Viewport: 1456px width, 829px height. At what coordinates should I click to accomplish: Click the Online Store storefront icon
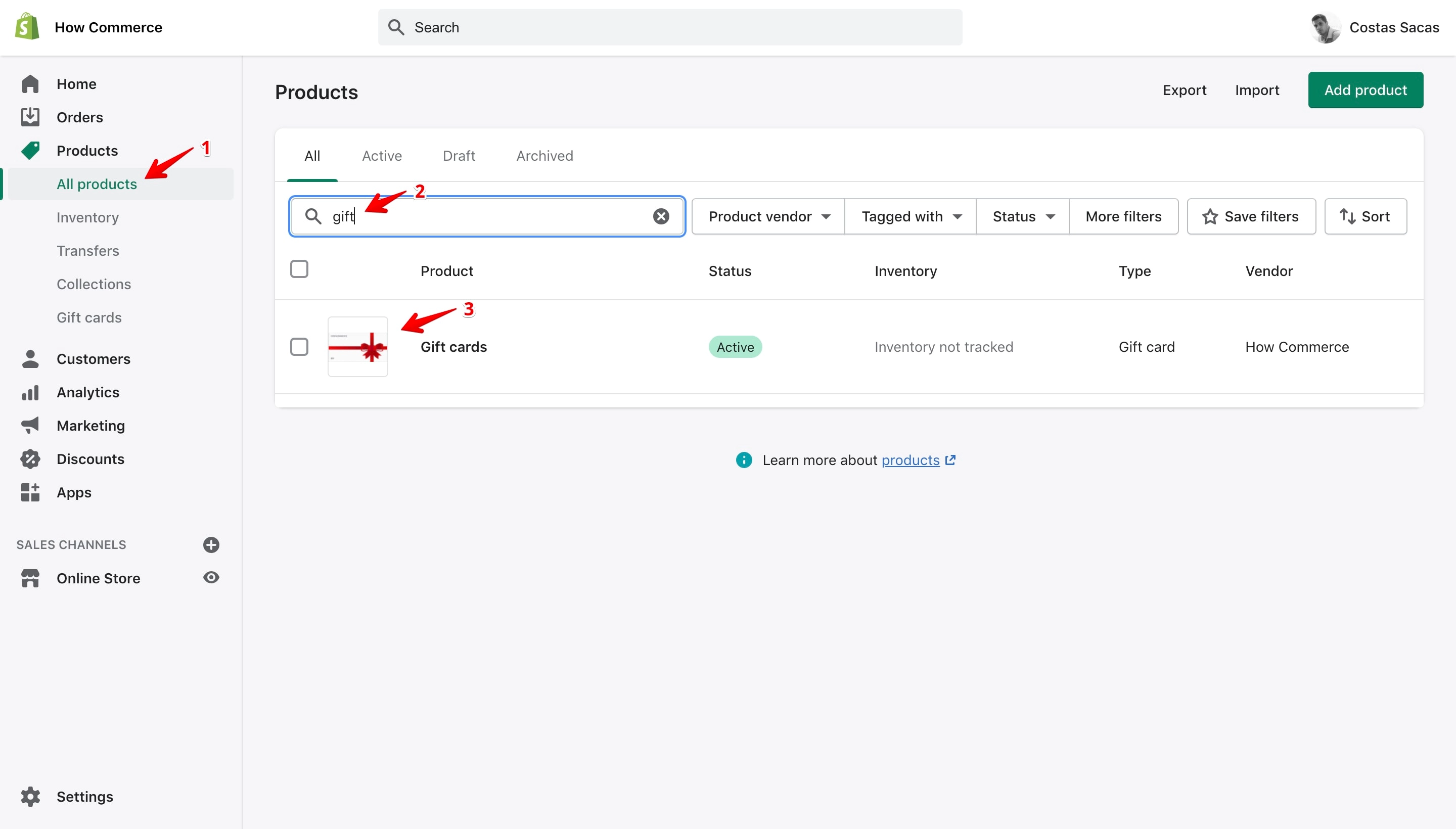pos(30,578)
